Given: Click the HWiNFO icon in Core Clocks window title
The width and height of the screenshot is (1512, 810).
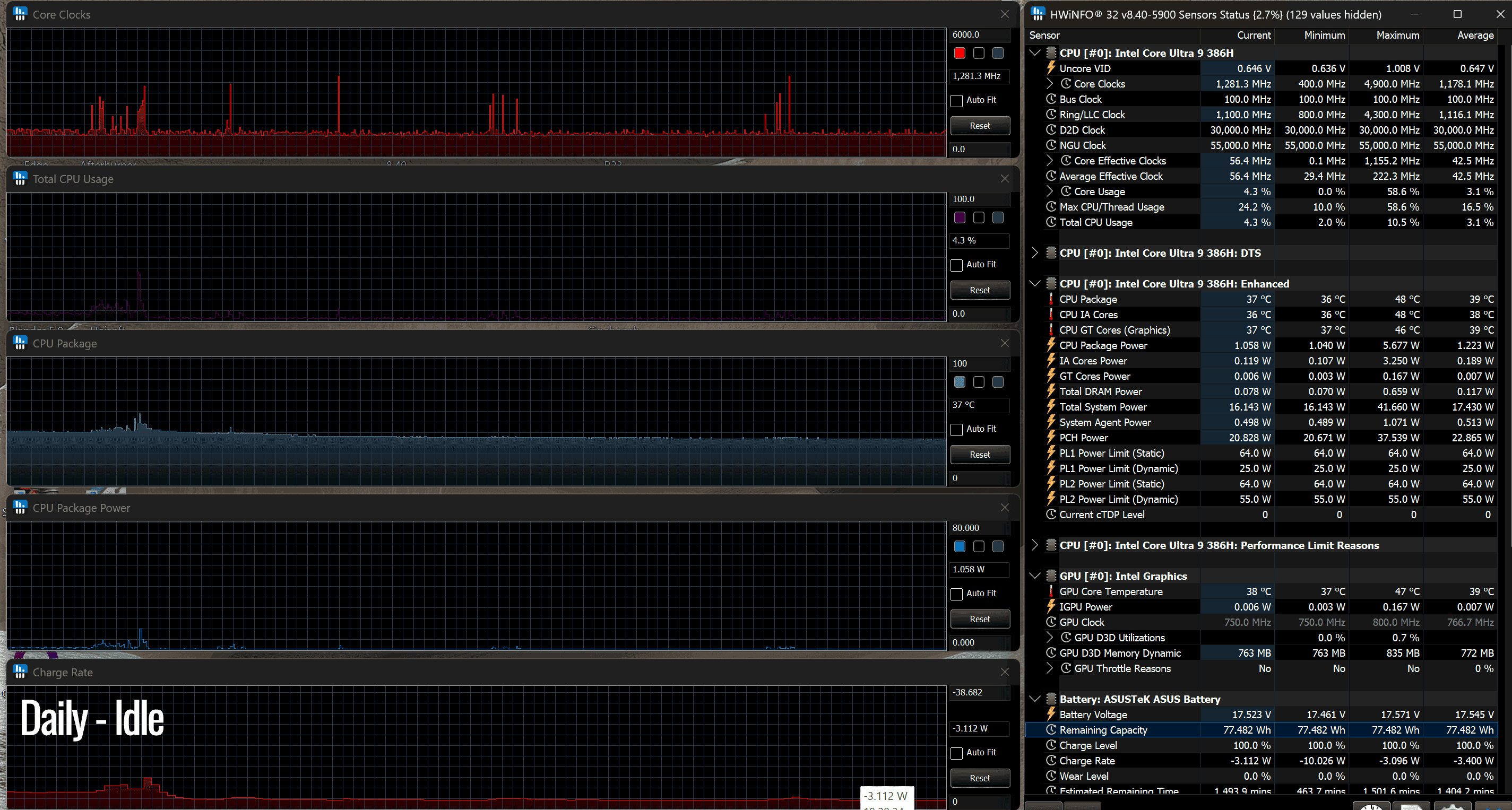Looking at the screenshot, I should click(20, 14).
